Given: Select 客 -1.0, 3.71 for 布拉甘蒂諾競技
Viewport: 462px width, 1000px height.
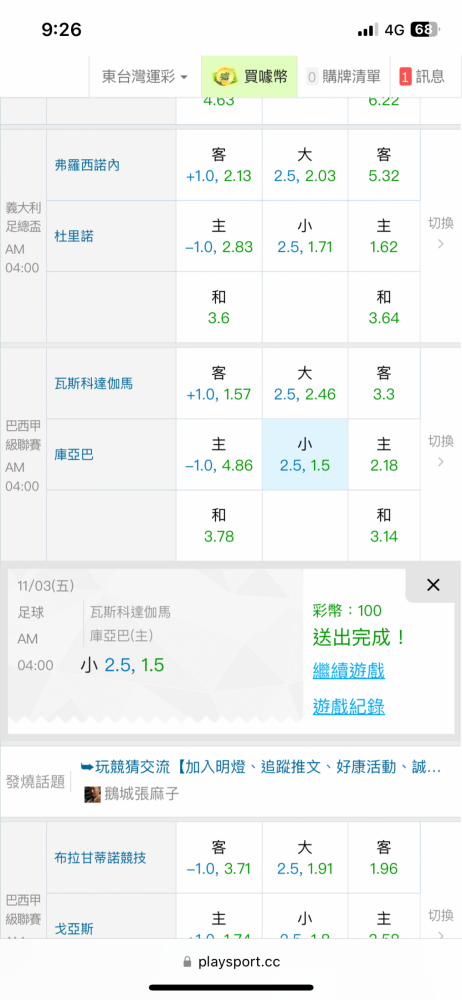Looking at the screenshot, I should click(x=219, y=858).
